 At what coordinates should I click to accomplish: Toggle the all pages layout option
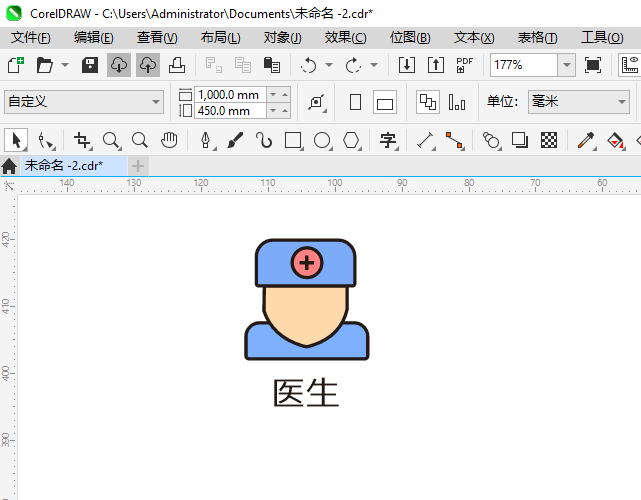pos(428,102)
